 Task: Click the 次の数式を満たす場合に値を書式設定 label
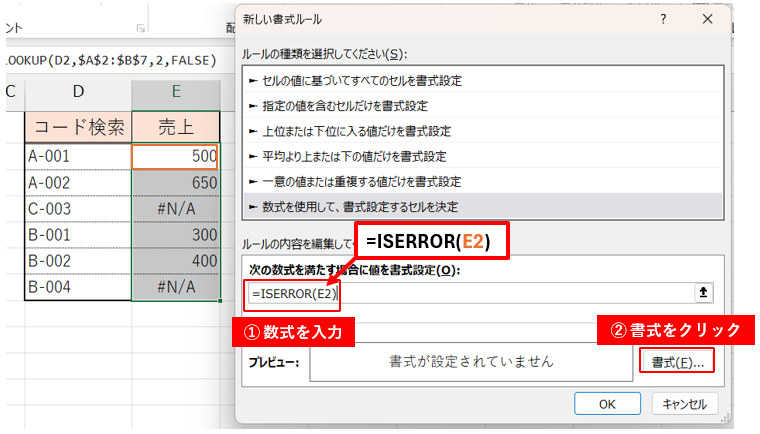point(354,270)
